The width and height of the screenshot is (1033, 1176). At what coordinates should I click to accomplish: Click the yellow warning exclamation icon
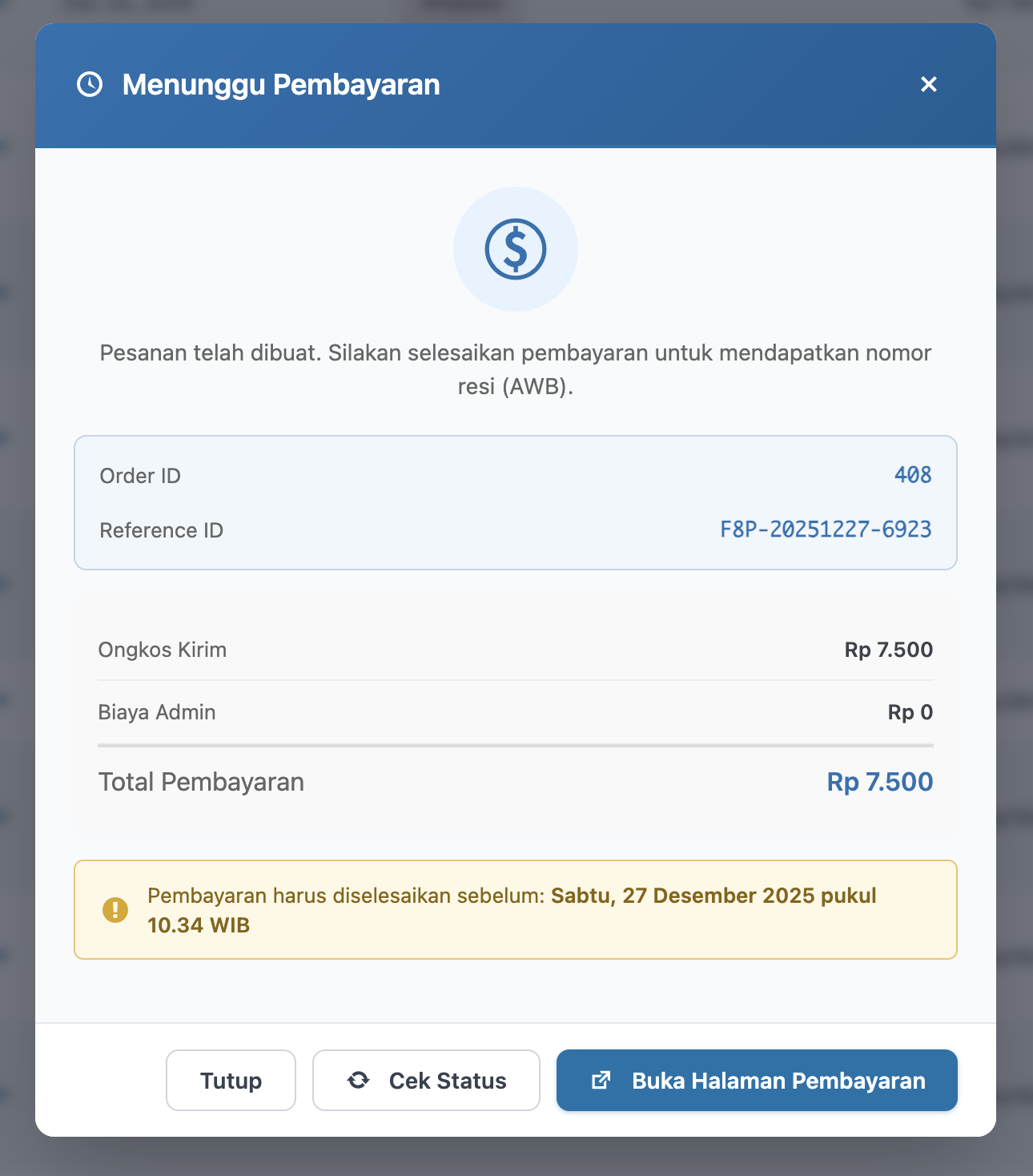pyautogui.click(x=115, y=910)
